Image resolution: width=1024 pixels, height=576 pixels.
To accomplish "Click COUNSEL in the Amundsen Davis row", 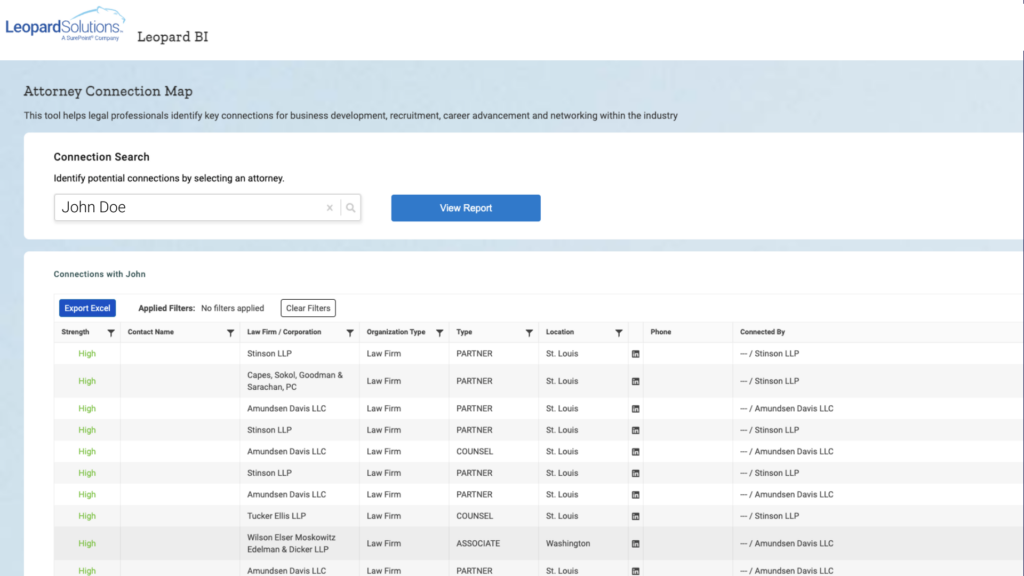I will (475, 451).
